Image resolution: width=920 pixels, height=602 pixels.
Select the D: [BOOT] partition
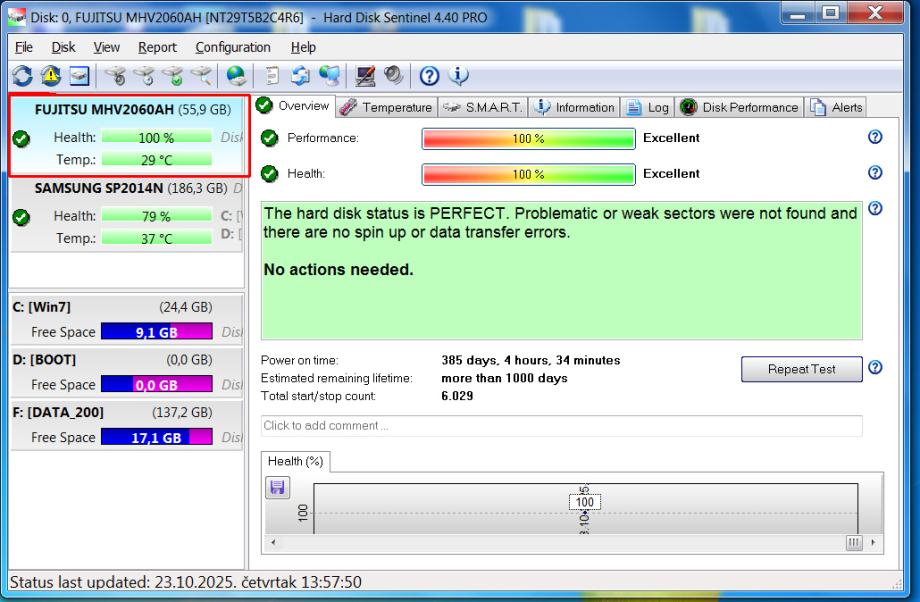tap(127, 372)
